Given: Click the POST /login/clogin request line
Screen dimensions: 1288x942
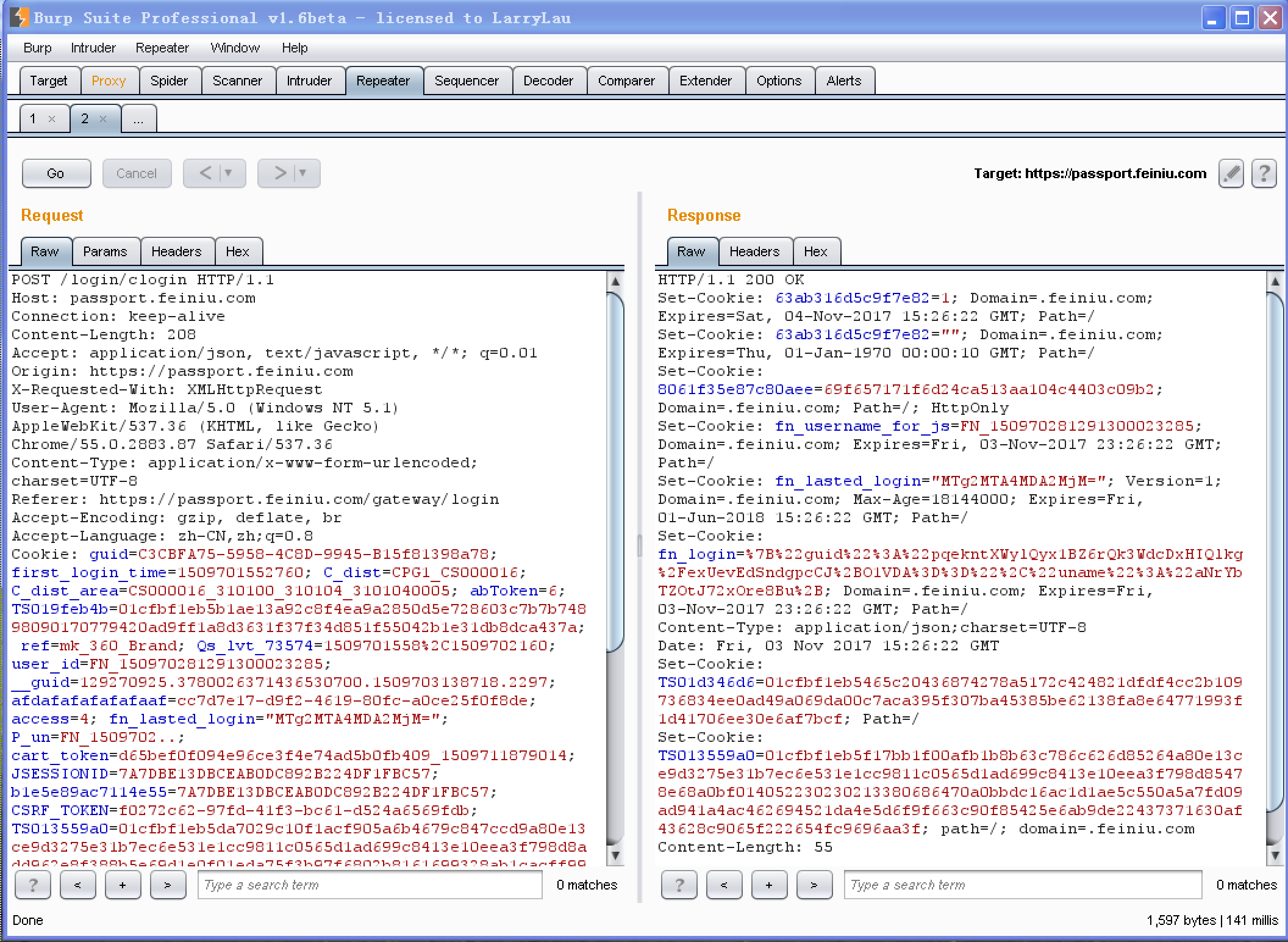Looking at the screenshot, I should tap(143, 279).
